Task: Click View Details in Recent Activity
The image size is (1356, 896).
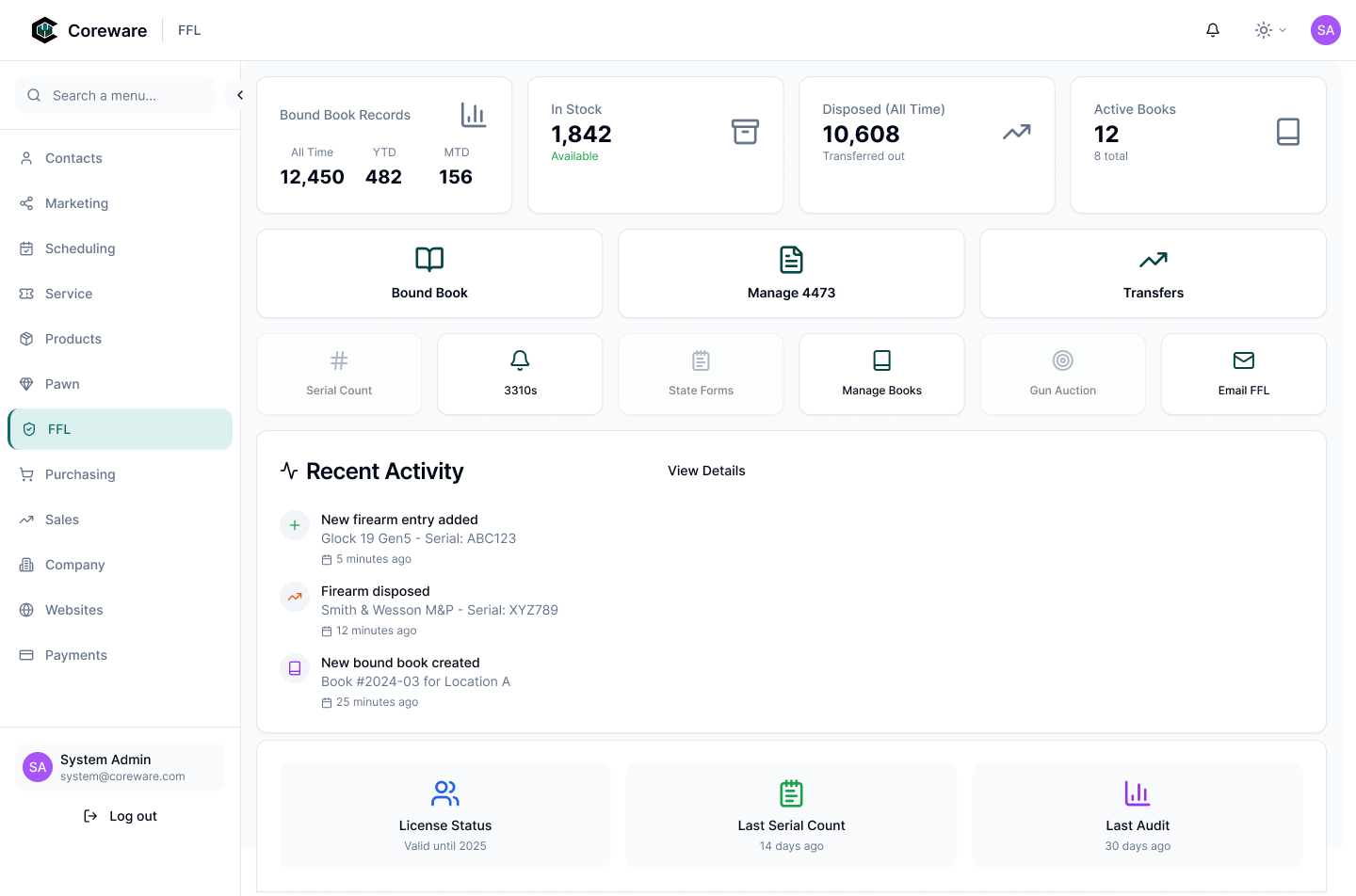Action: click(x=706, y=471)
